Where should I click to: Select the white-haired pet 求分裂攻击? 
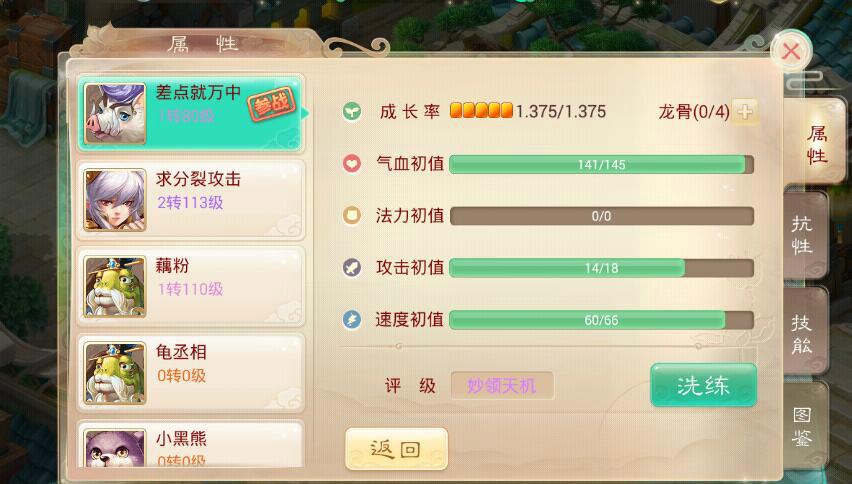pyautogui.click(x=190, y=200)
